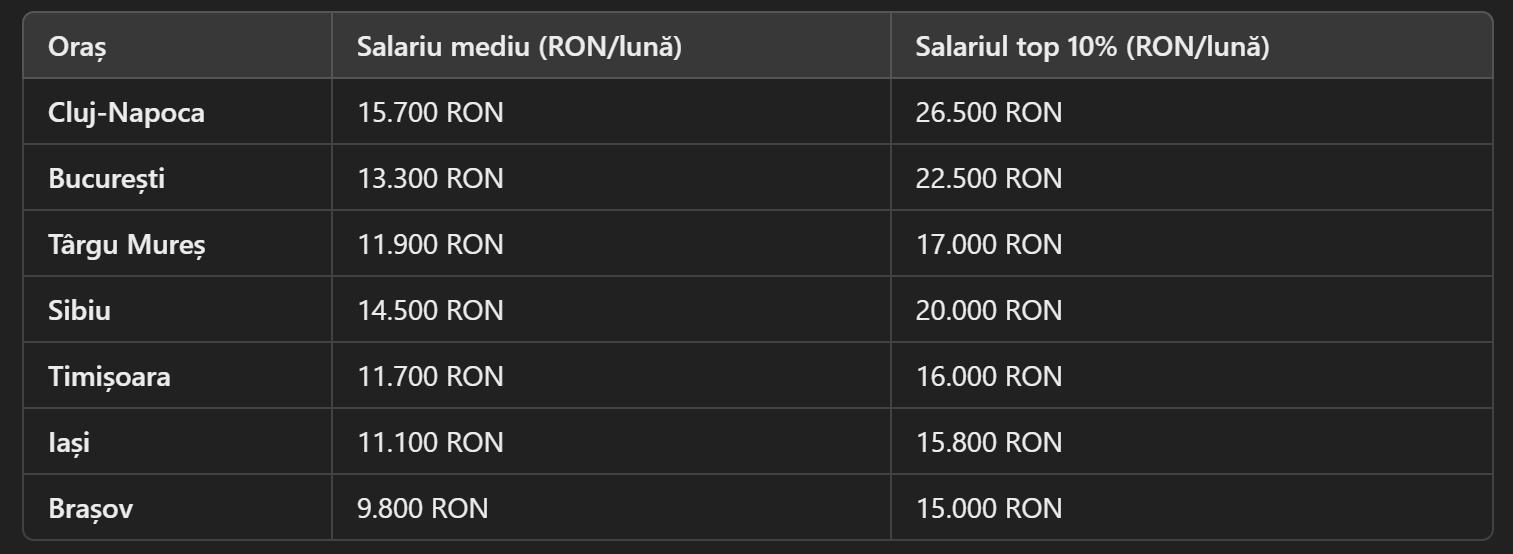
Task: Click the Salariu mediu column header
Action: [x=519, y=47]
